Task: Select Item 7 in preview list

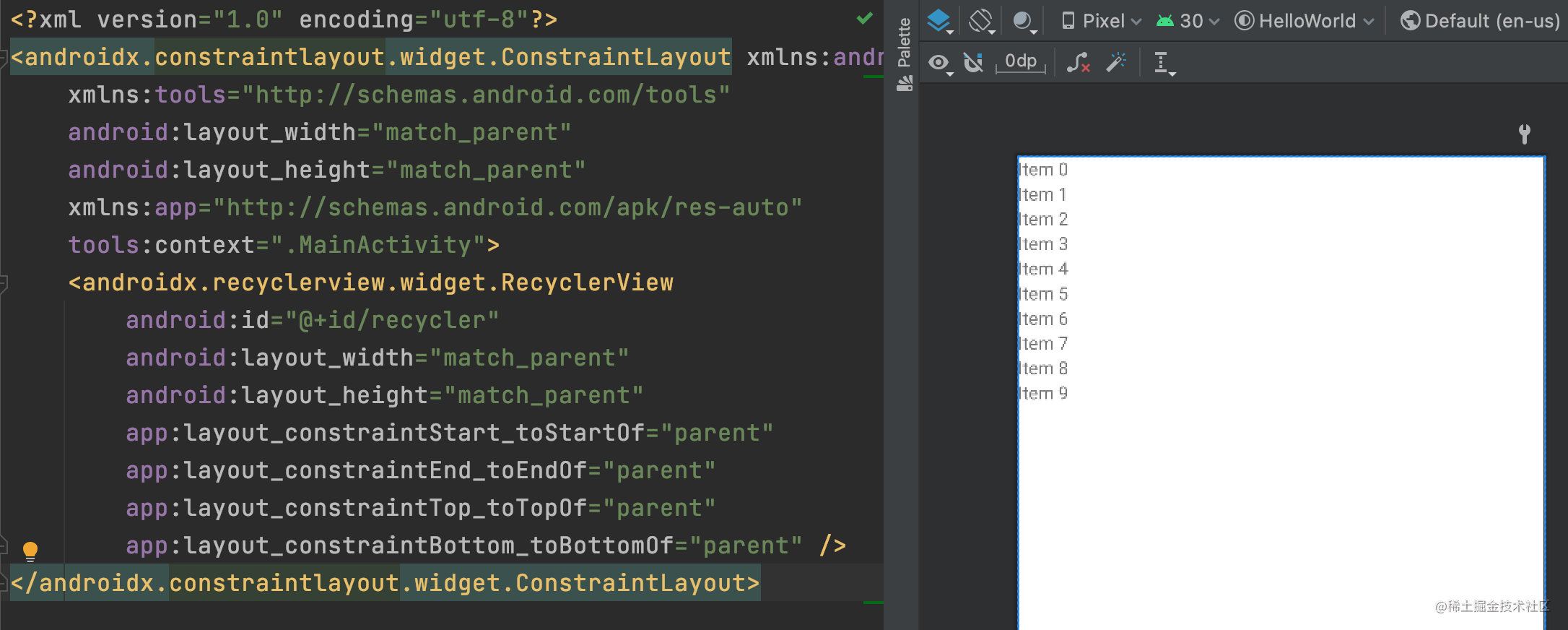Action: (x=1042, y=344)
